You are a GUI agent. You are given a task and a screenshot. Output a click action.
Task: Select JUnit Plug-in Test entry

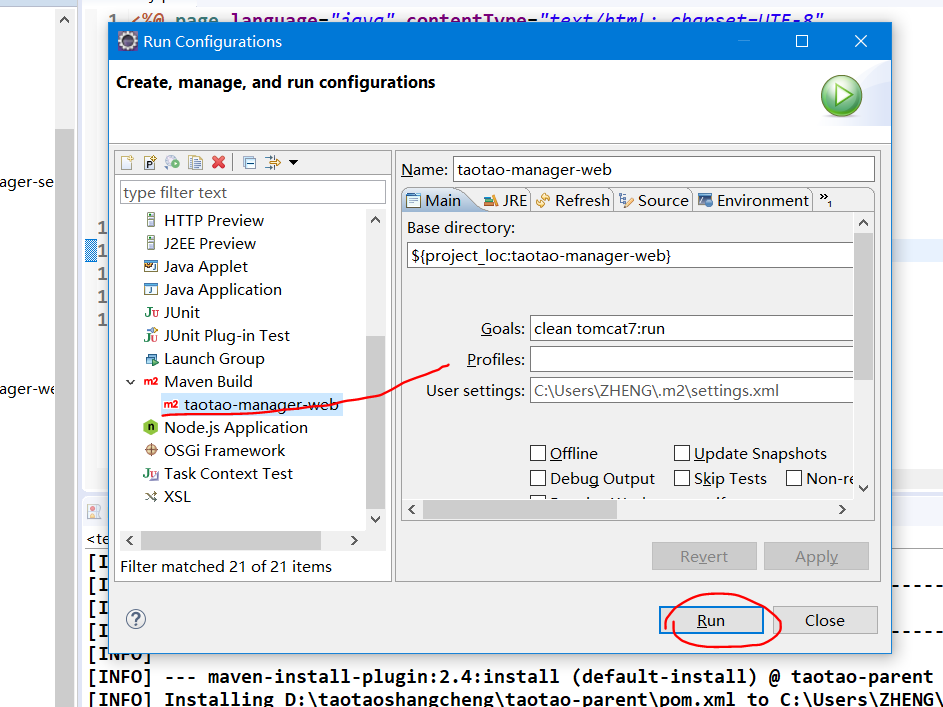coord(227,335)
